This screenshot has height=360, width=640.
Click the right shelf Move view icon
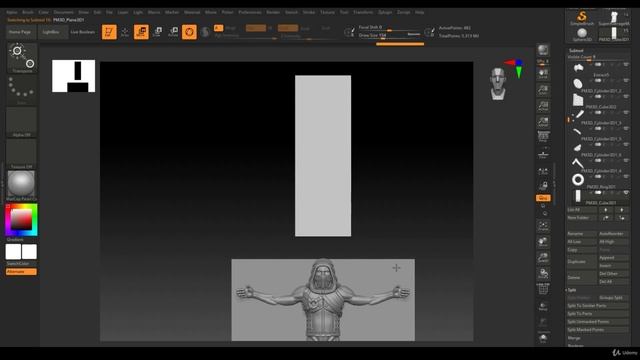tap(543, 242)
